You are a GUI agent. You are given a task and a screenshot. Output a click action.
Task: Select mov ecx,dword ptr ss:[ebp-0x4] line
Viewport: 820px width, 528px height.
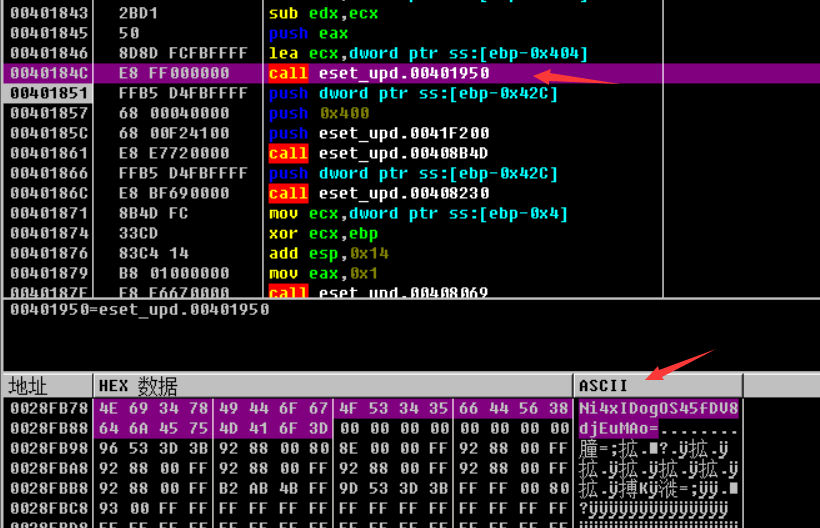pyautogui.click(x=418, y=213)
